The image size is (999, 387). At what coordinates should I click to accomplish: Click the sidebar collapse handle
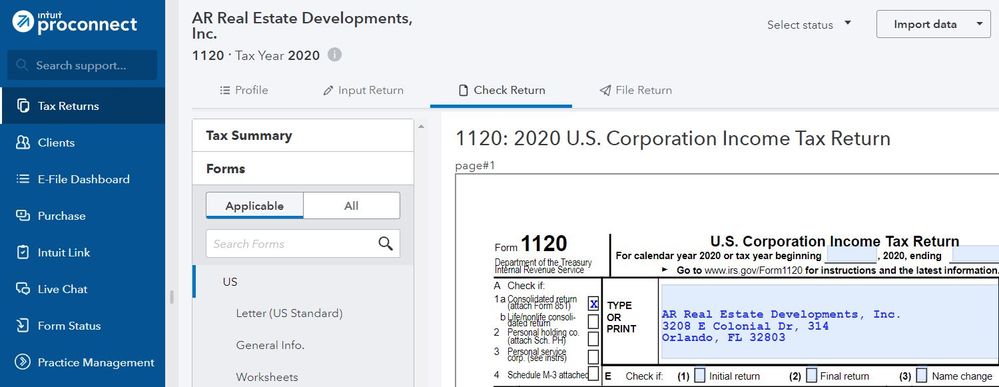tap(171, 297)
